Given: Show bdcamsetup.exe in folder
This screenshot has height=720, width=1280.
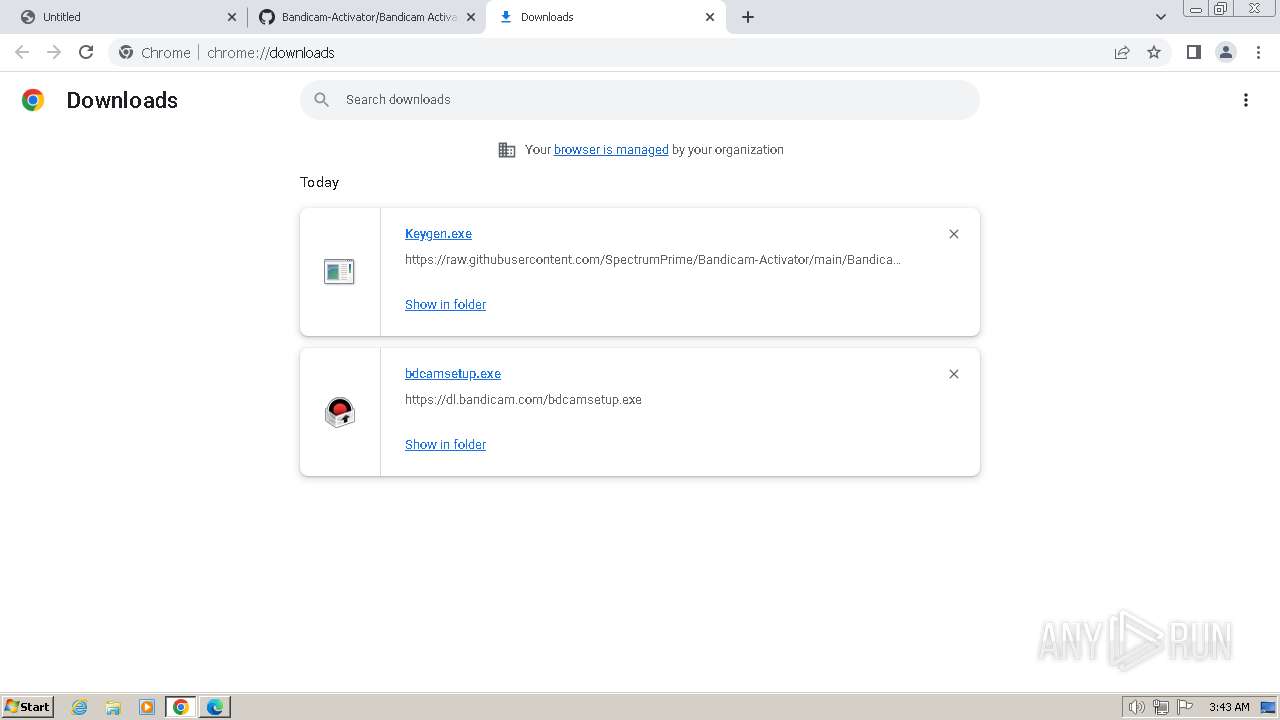Looking at the screenshot, I should [445, 445].
